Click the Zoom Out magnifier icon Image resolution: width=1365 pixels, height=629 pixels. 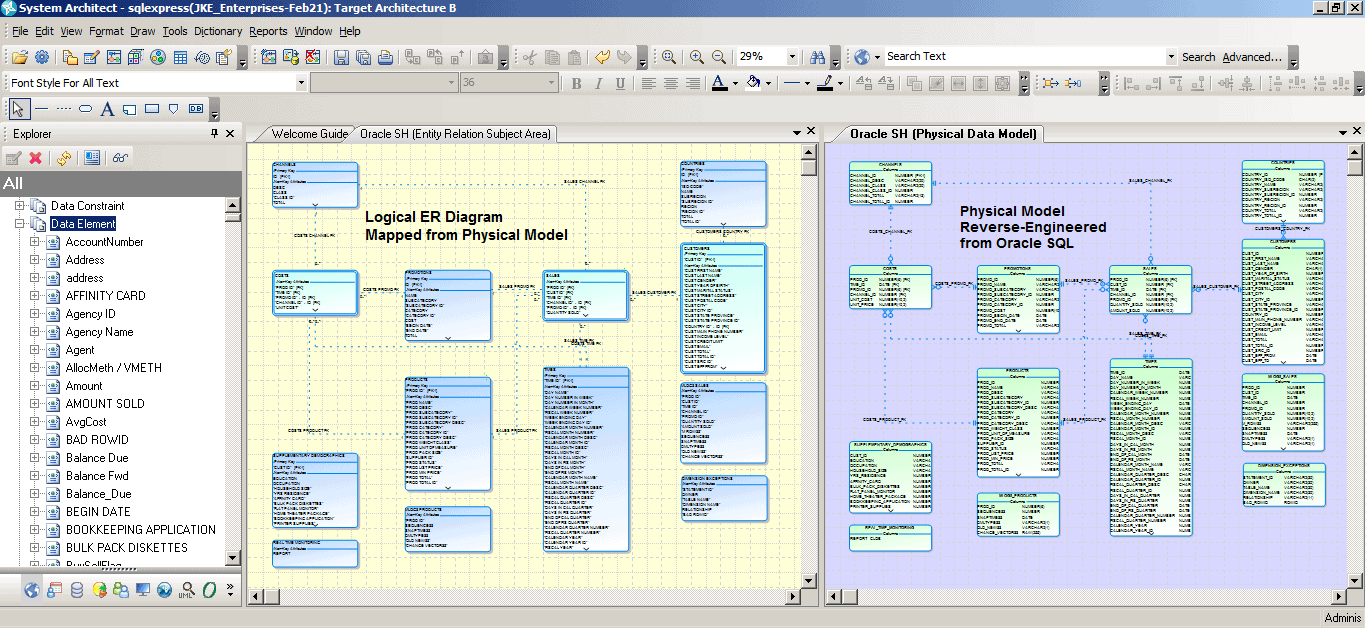720,57
